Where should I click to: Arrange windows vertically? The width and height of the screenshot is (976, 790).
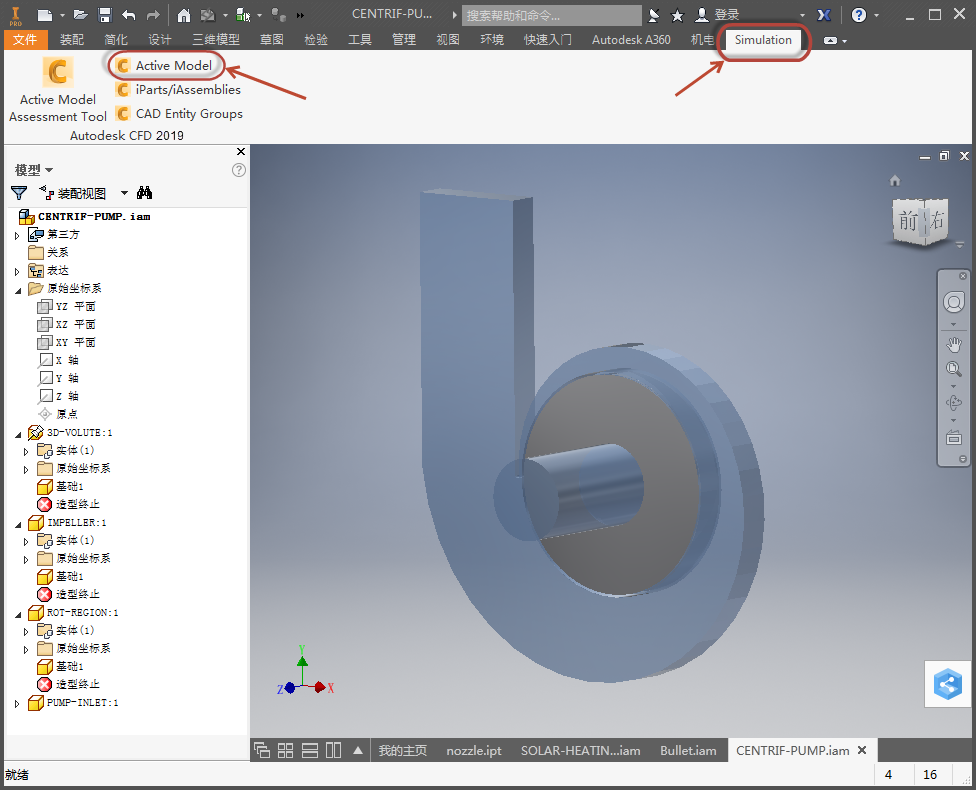click(x=334, y=751)
